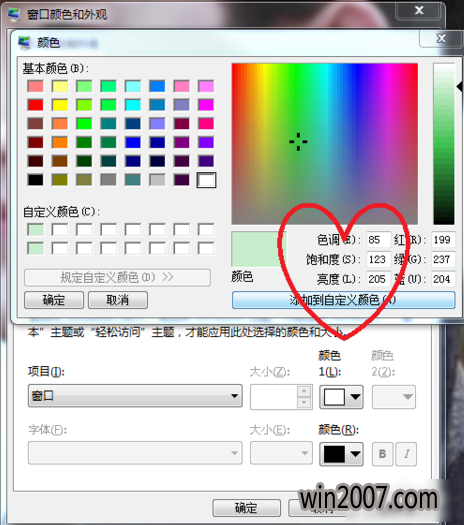
Task: Pick the cyan basic color swatch
Action: pyautogui.click(x=133, y=105)
